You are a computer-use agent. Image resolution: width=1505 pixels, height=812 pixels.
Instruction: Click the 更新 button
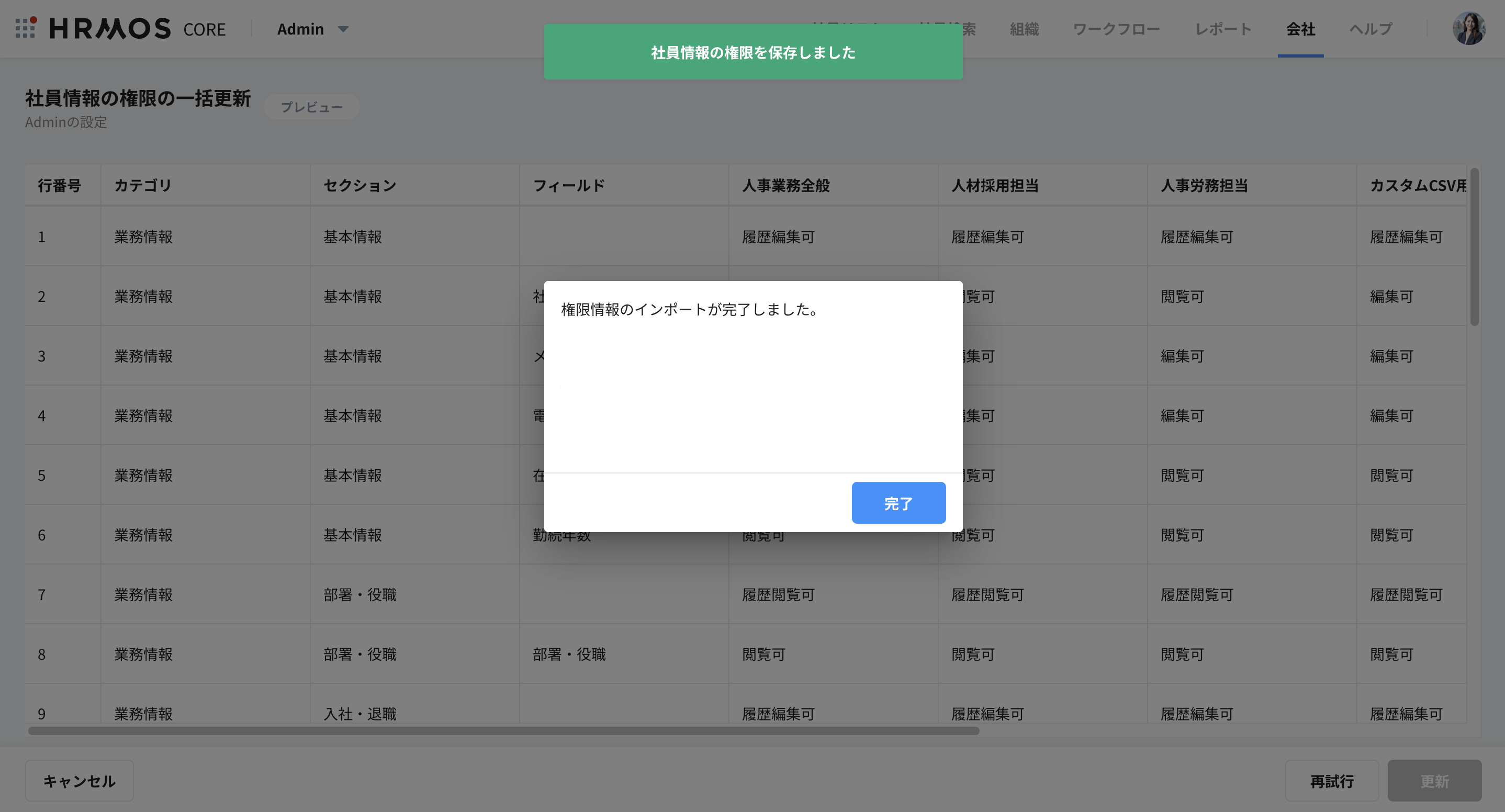coord(1435,781)
